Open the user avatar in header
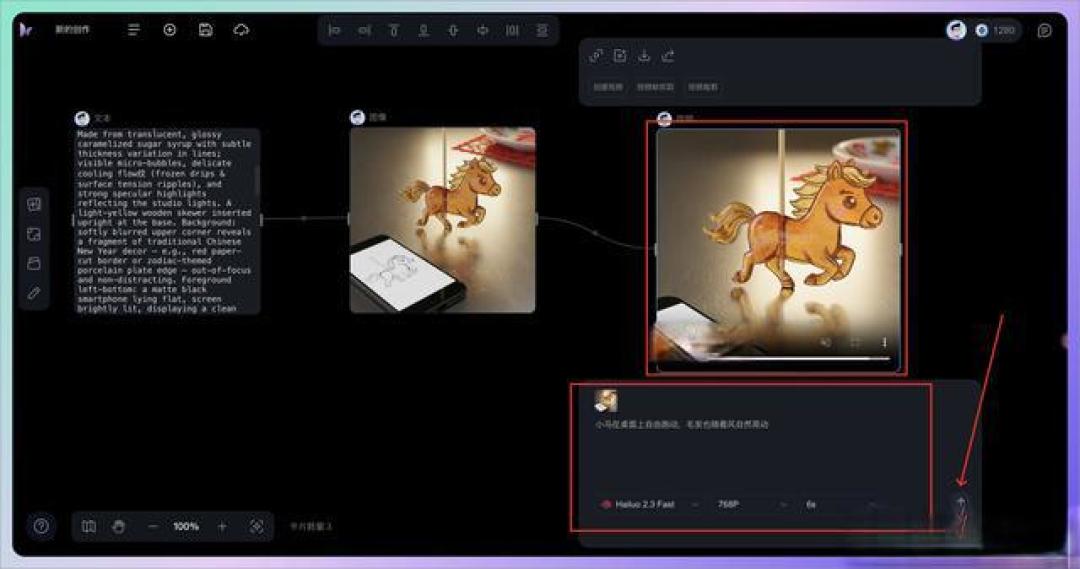The width and height of the screenshot is (1080, 569). click(956, 30)
